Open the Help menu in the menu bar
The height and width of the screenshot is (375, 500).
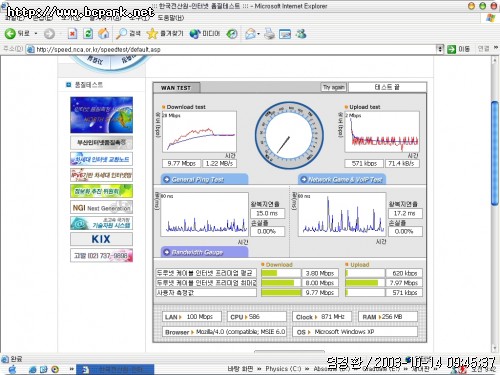click(x=170, y=18)
